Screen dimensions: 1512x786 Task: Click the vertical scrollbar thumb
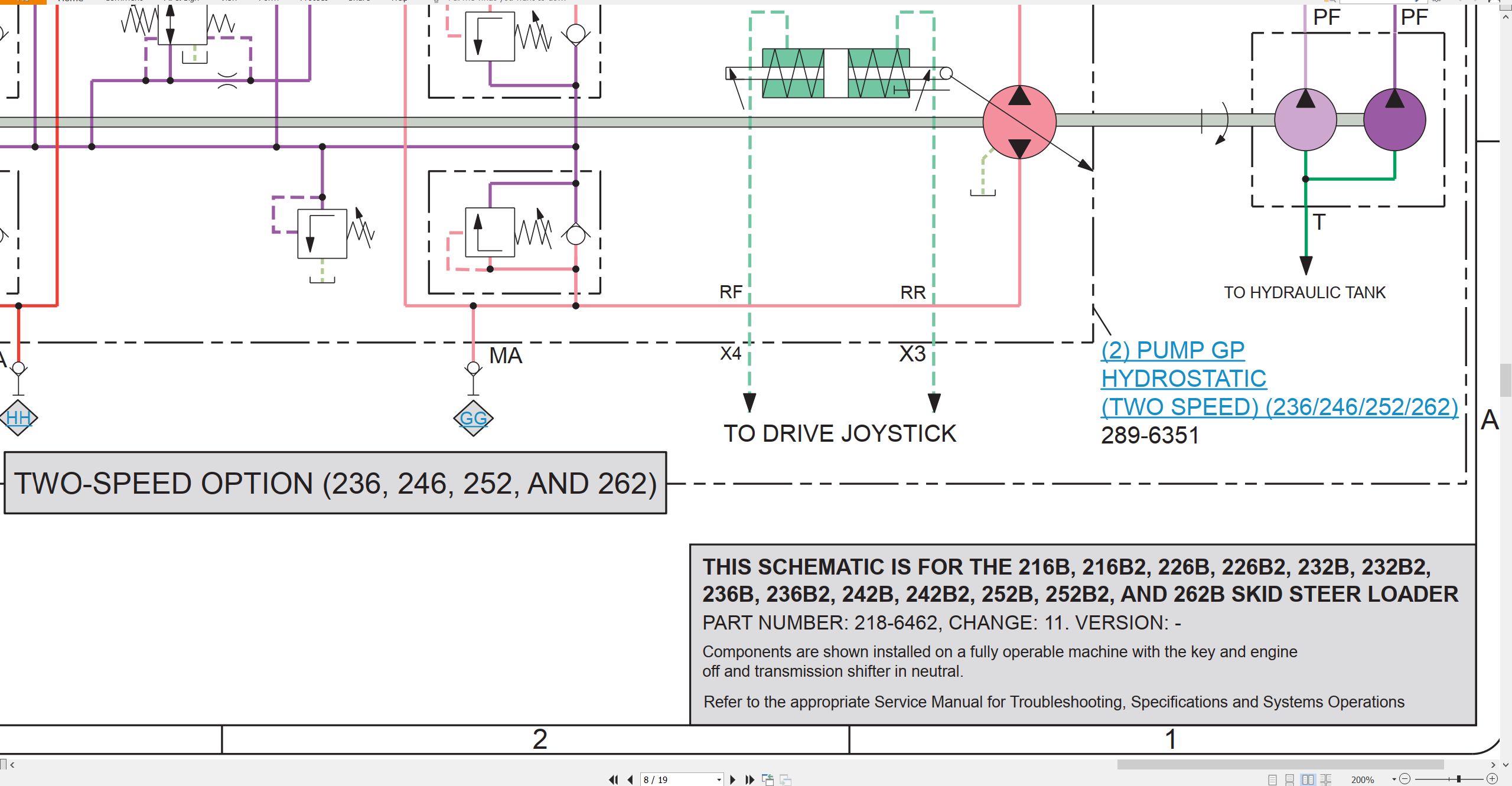[x=1506, y=381]
